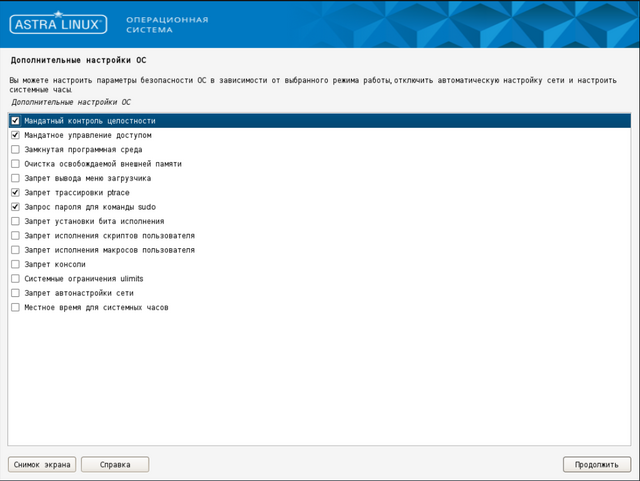Check Системные ограничения ulimits option
This screenshot has width=640, height=481.
point(15,278)
